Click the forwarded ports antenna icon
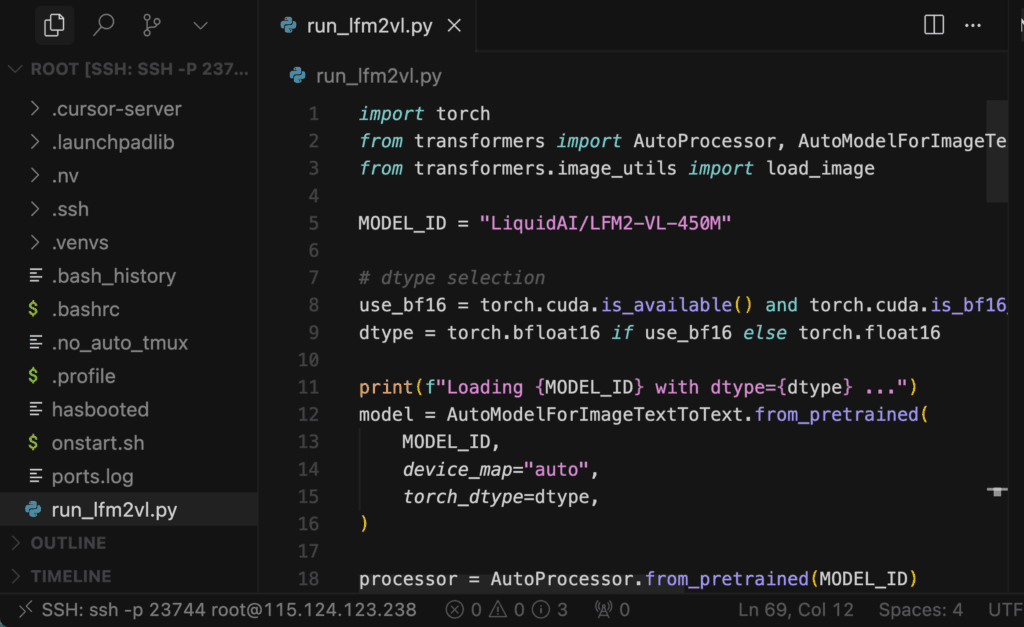Image resolution: width=1024 pixels, height=627 pixels. [x=612, y=609]
